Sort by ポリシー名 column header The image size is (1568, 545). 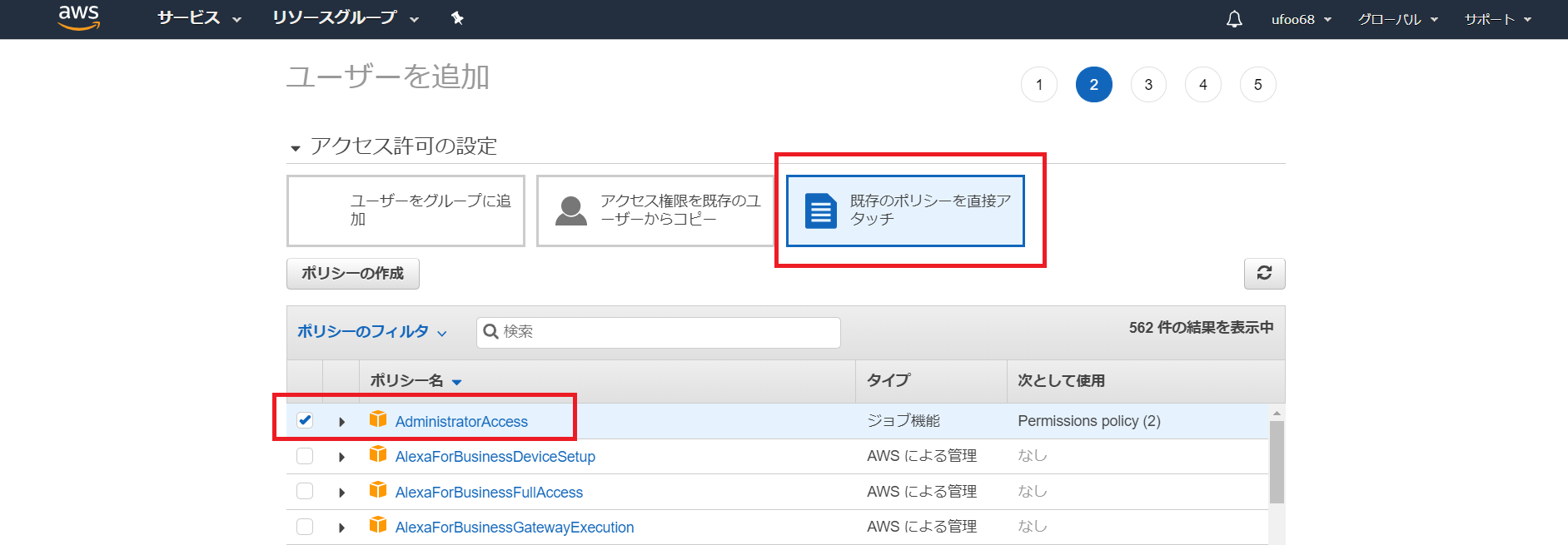tap(416, 380)
